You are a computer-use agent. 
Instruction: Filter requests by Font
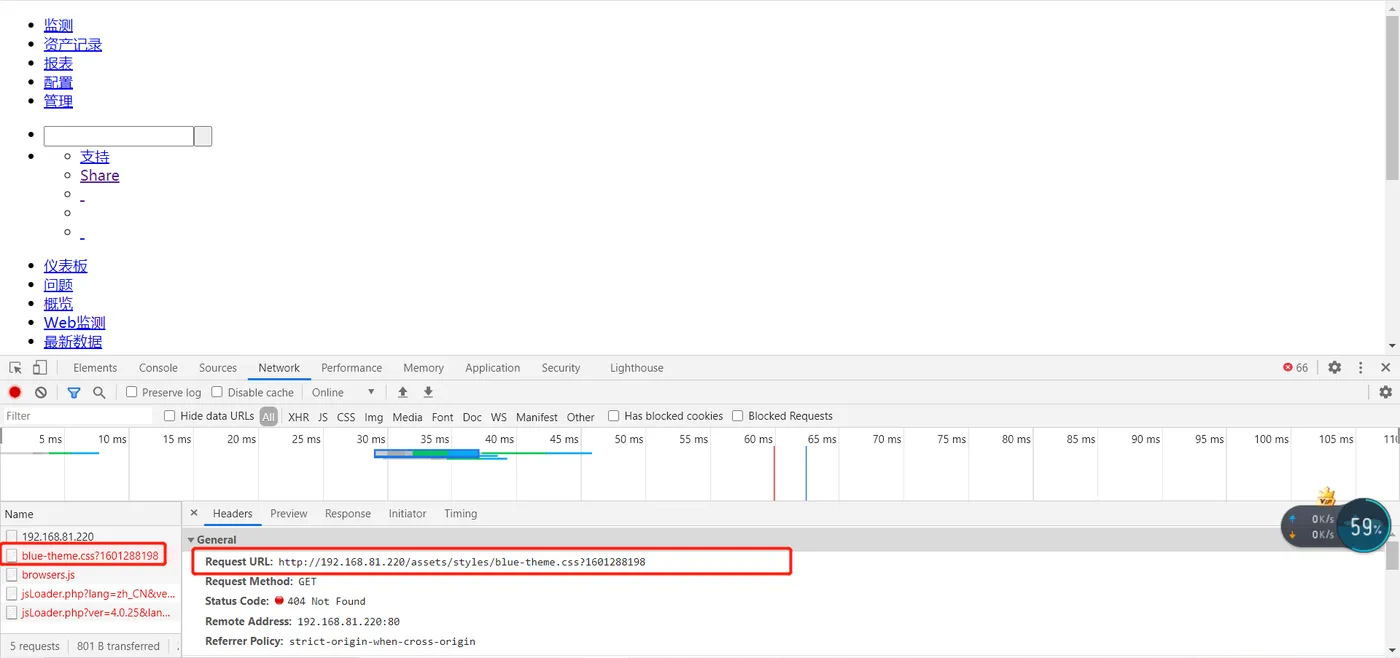443,417
